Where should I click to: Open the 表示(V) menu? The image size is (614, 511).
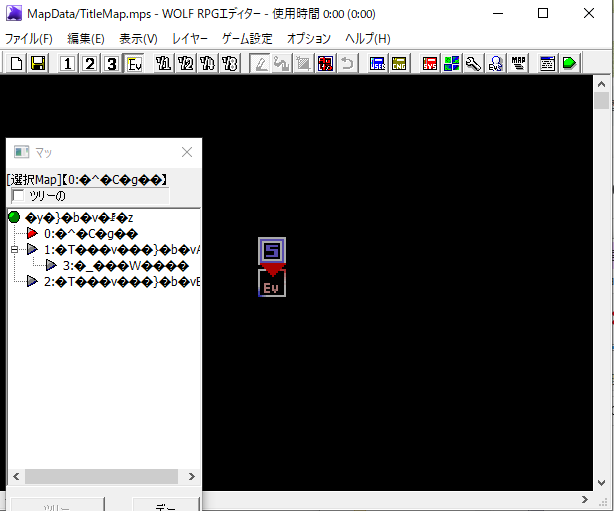click(x=138, y=39)
